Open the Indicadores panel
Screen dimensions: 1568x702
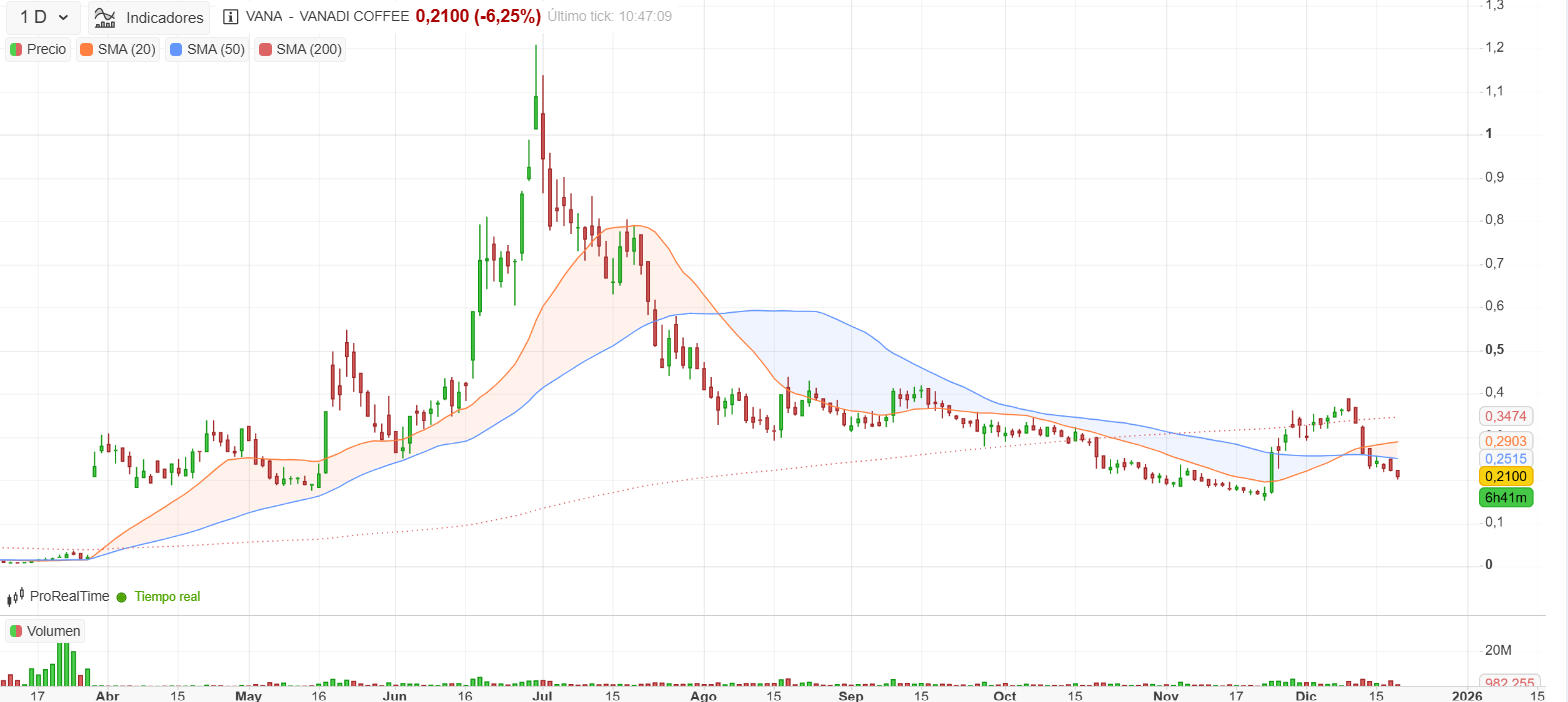[149, 17]
